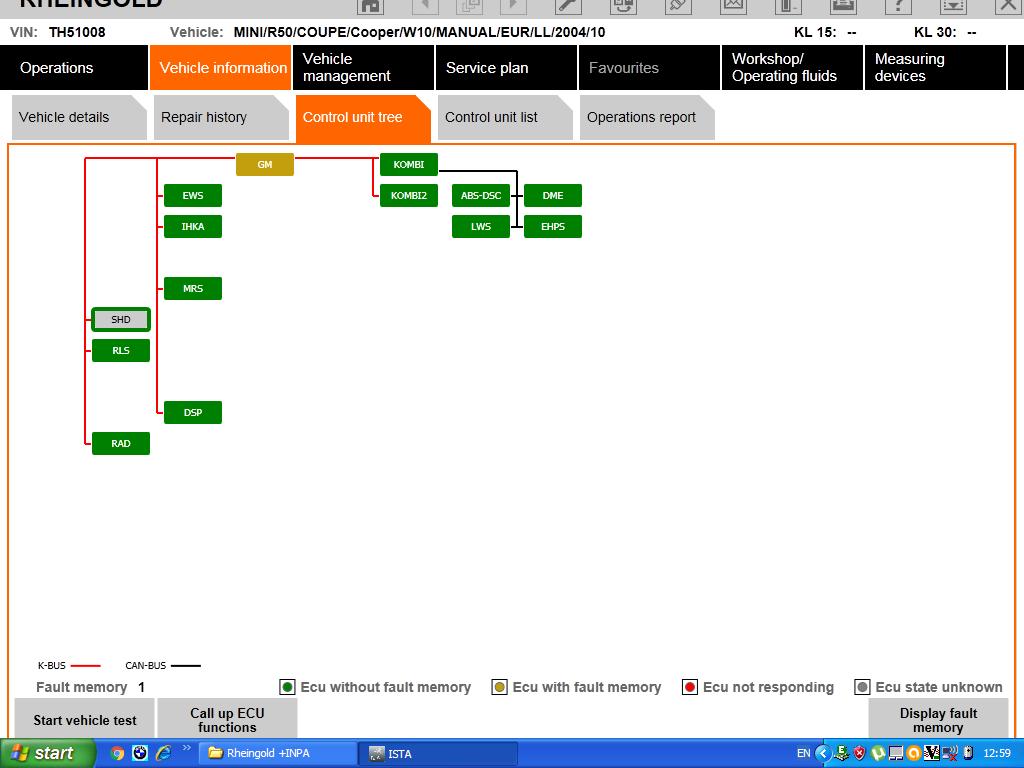Click yellow 'Ecu with fault memory' legend swatch

click(499, 687)
